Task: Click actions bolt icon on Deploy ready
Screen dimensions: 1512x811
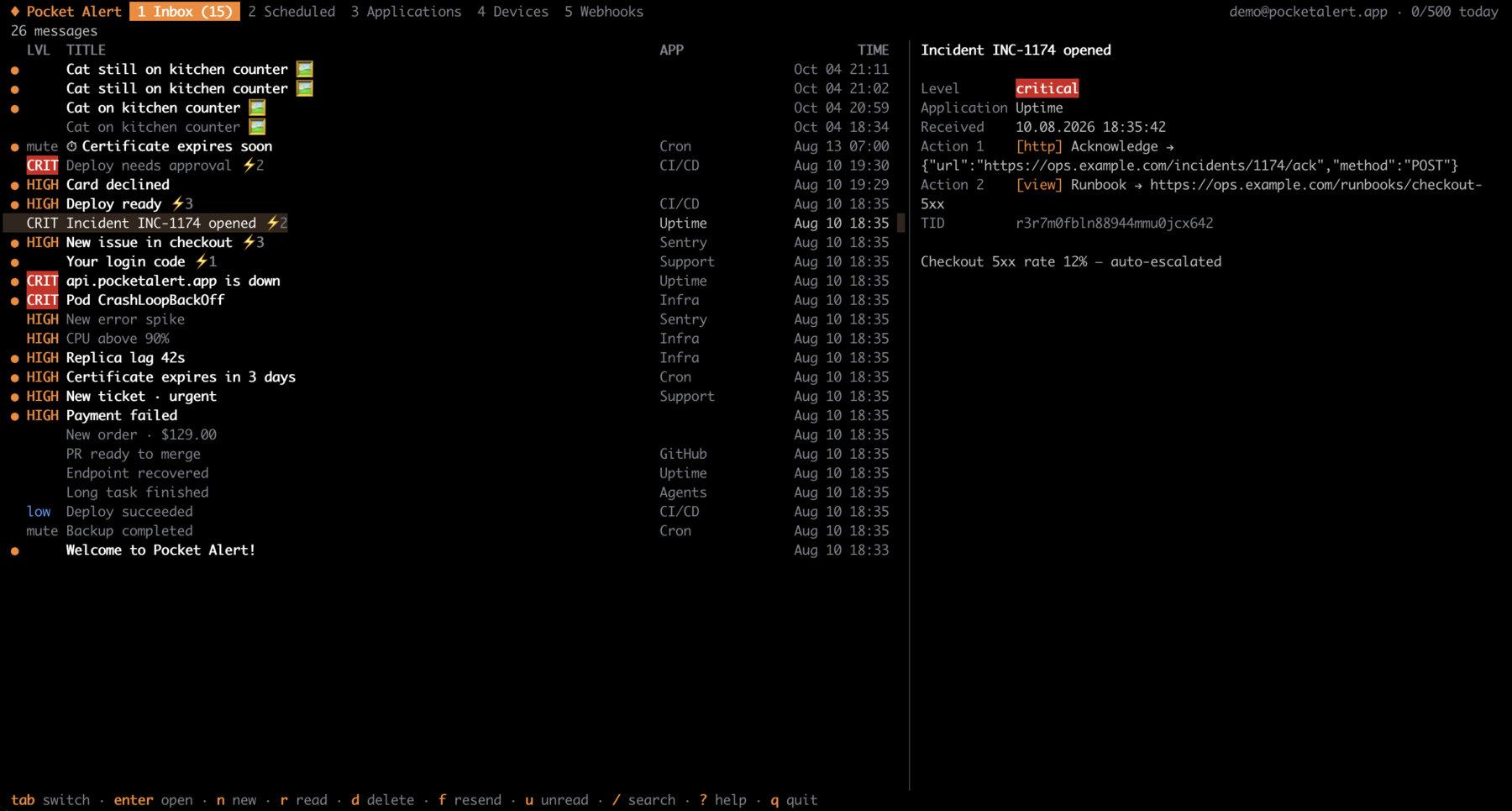Action: pos(177,203)
